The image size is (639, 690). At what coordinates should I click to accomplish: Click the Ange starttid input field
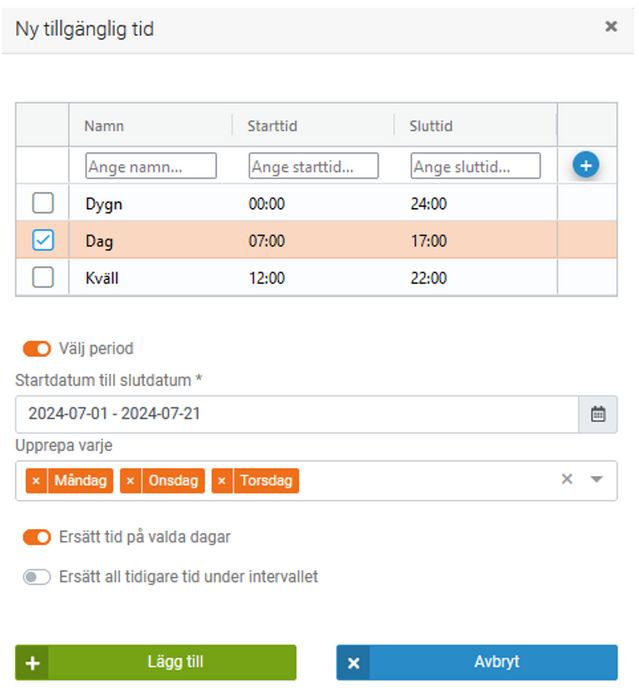point(314,166)
